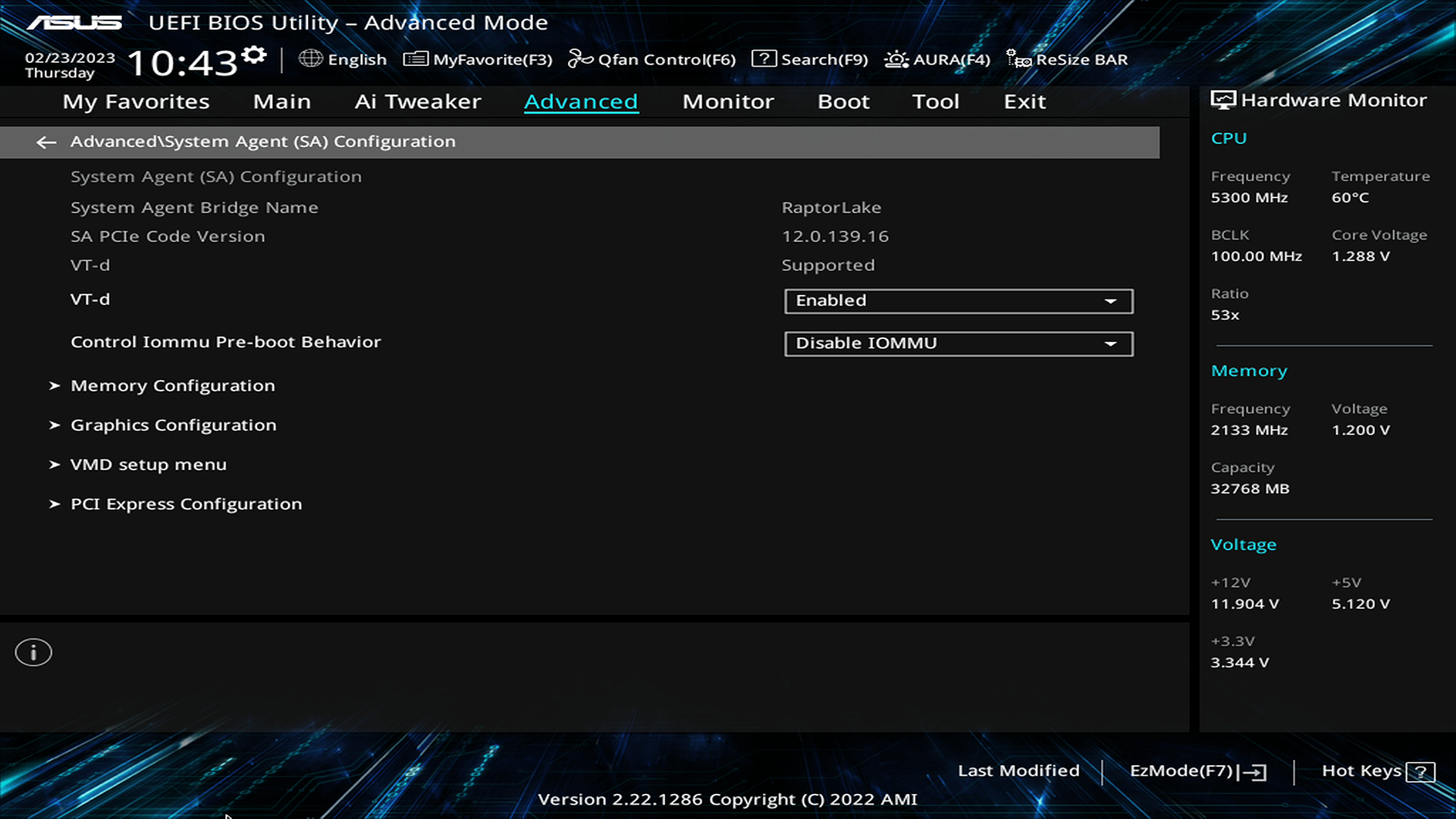Expand PCI Express Configuration submenu
The width and height of the screenshot is (1456, 819).
click(186, 503)
